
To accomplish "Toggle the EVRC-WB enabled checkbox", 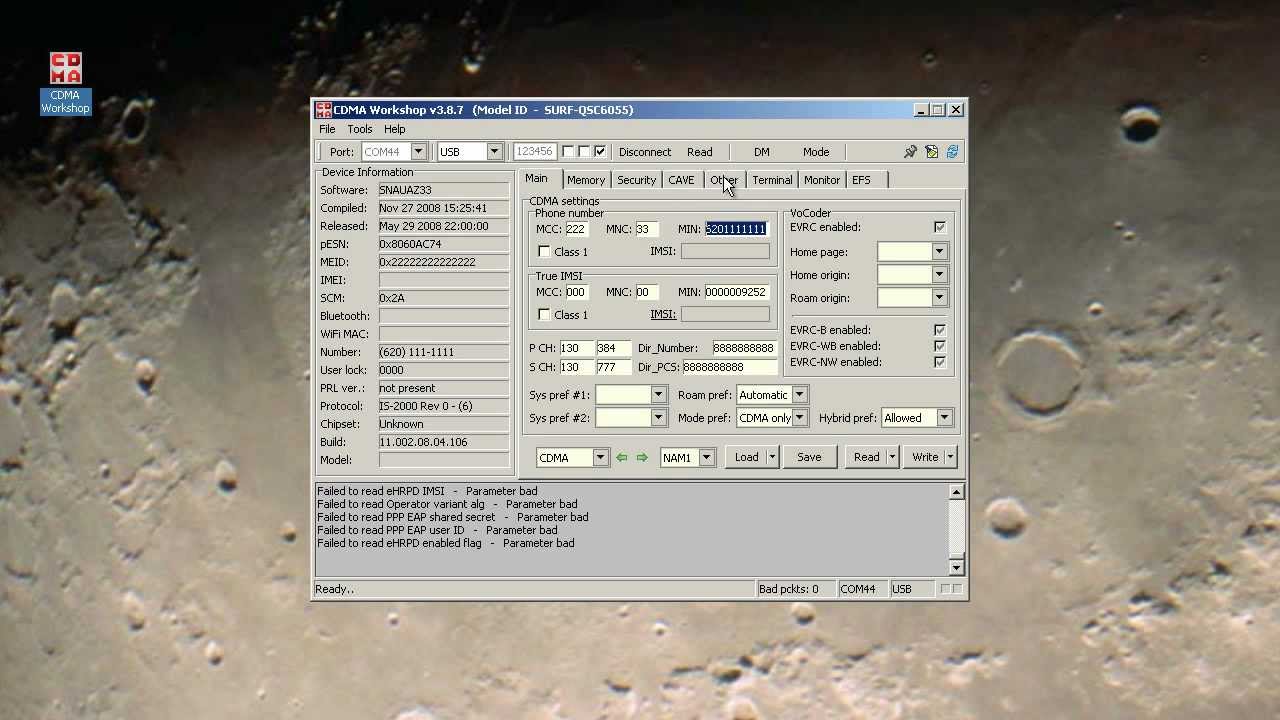I will pos(940,346).
